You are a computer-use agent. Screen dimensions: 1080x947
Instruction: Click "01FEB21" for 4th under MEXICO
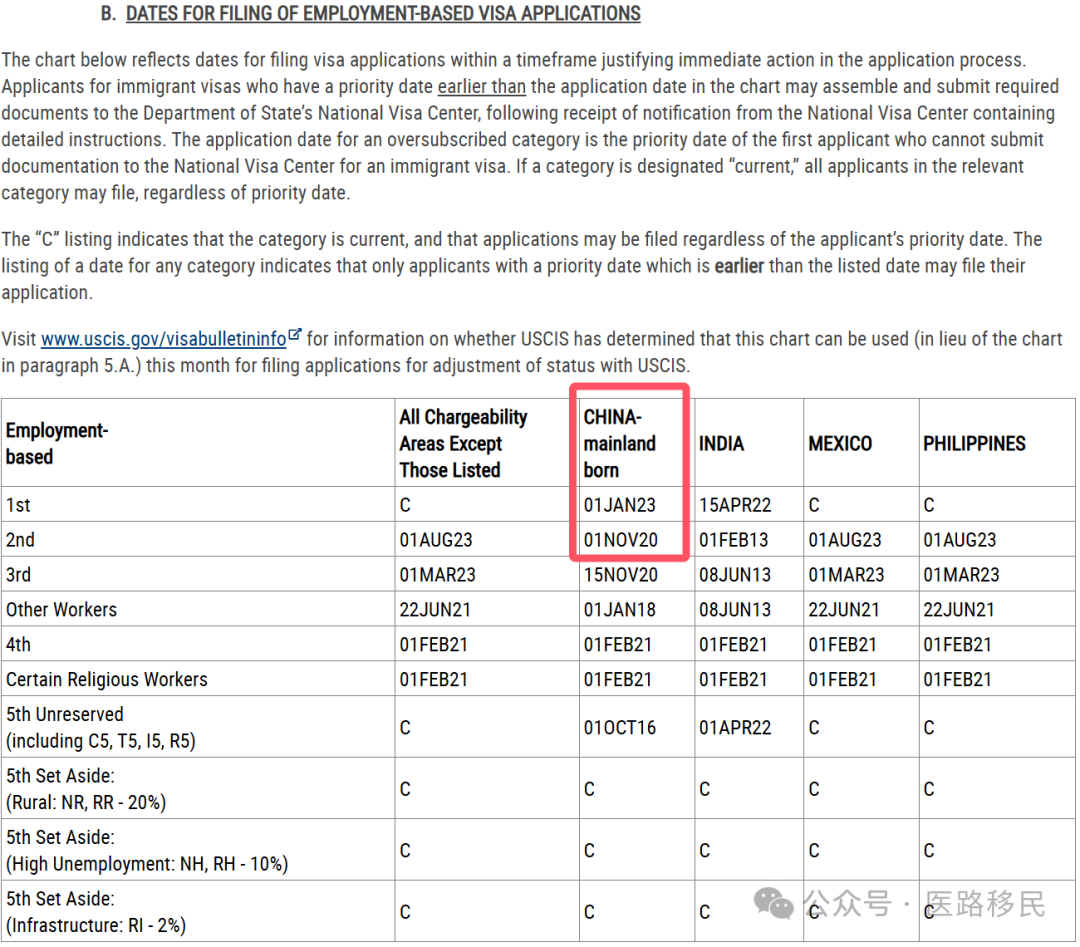click(x=843, y=645)
